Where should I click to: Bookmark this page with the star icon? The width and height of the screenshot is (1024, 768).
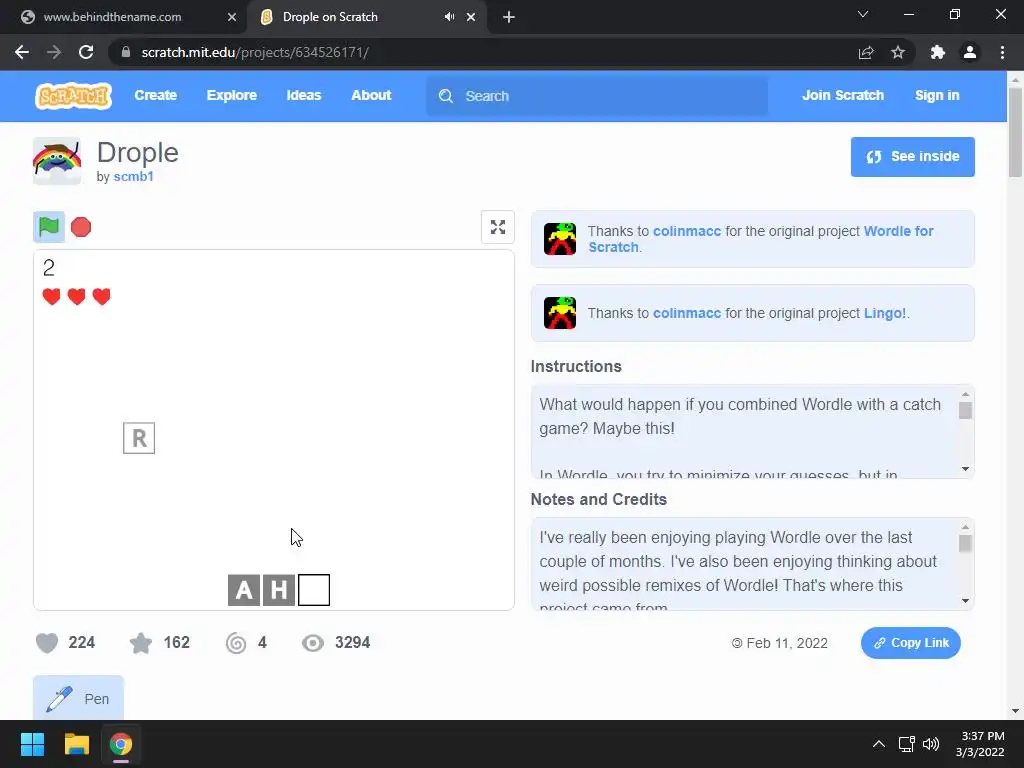point(898,52)
